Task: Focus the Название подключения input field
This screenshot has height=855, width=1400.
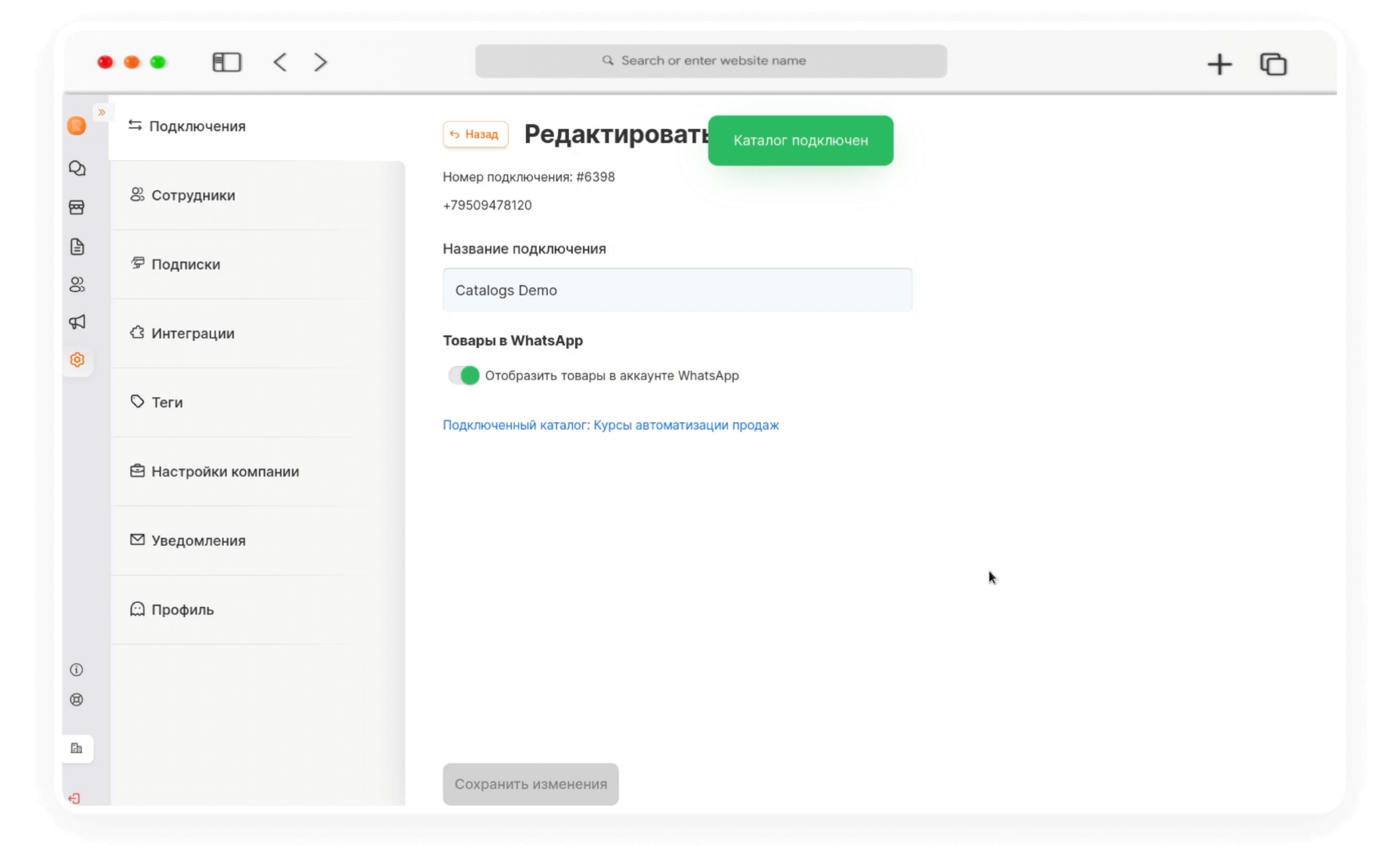Action: coord(677,290)
